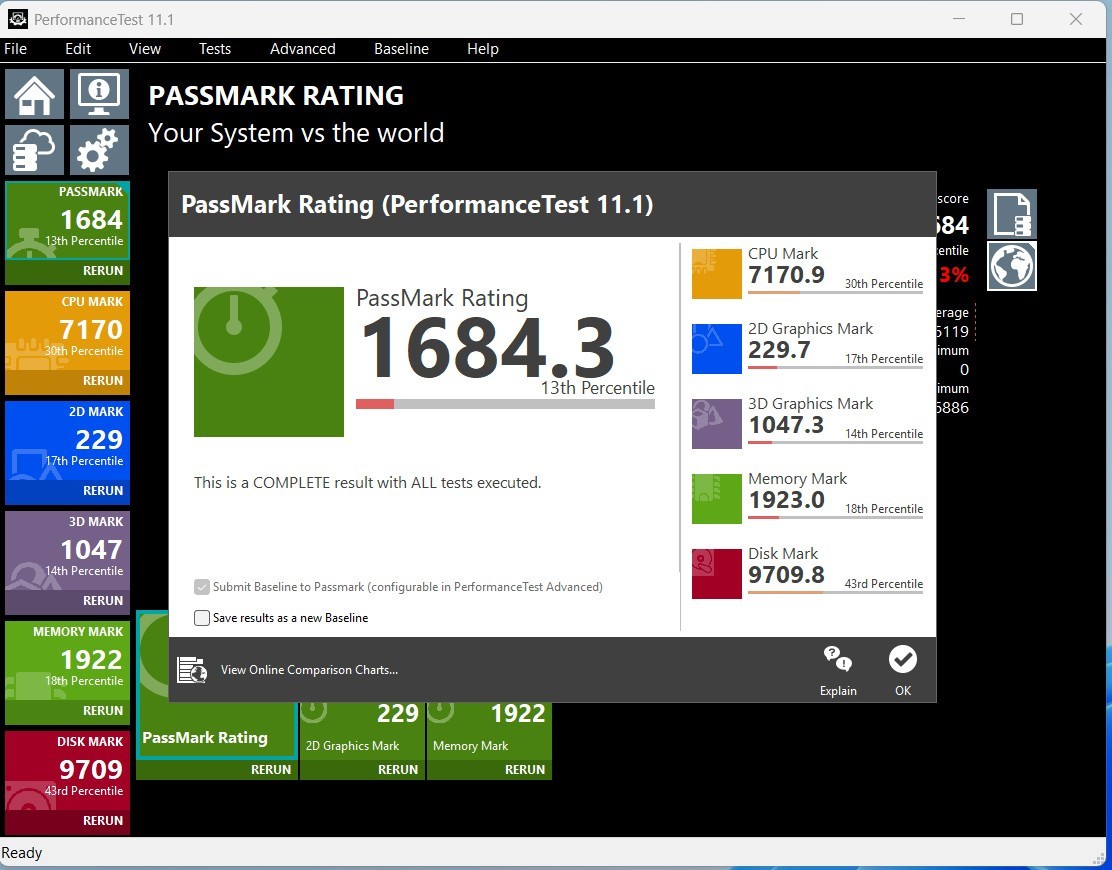Image resolution: width=1112 pixels, height=870 pixels.
Task: Open the settings gears icon
Action: [99, 150]
